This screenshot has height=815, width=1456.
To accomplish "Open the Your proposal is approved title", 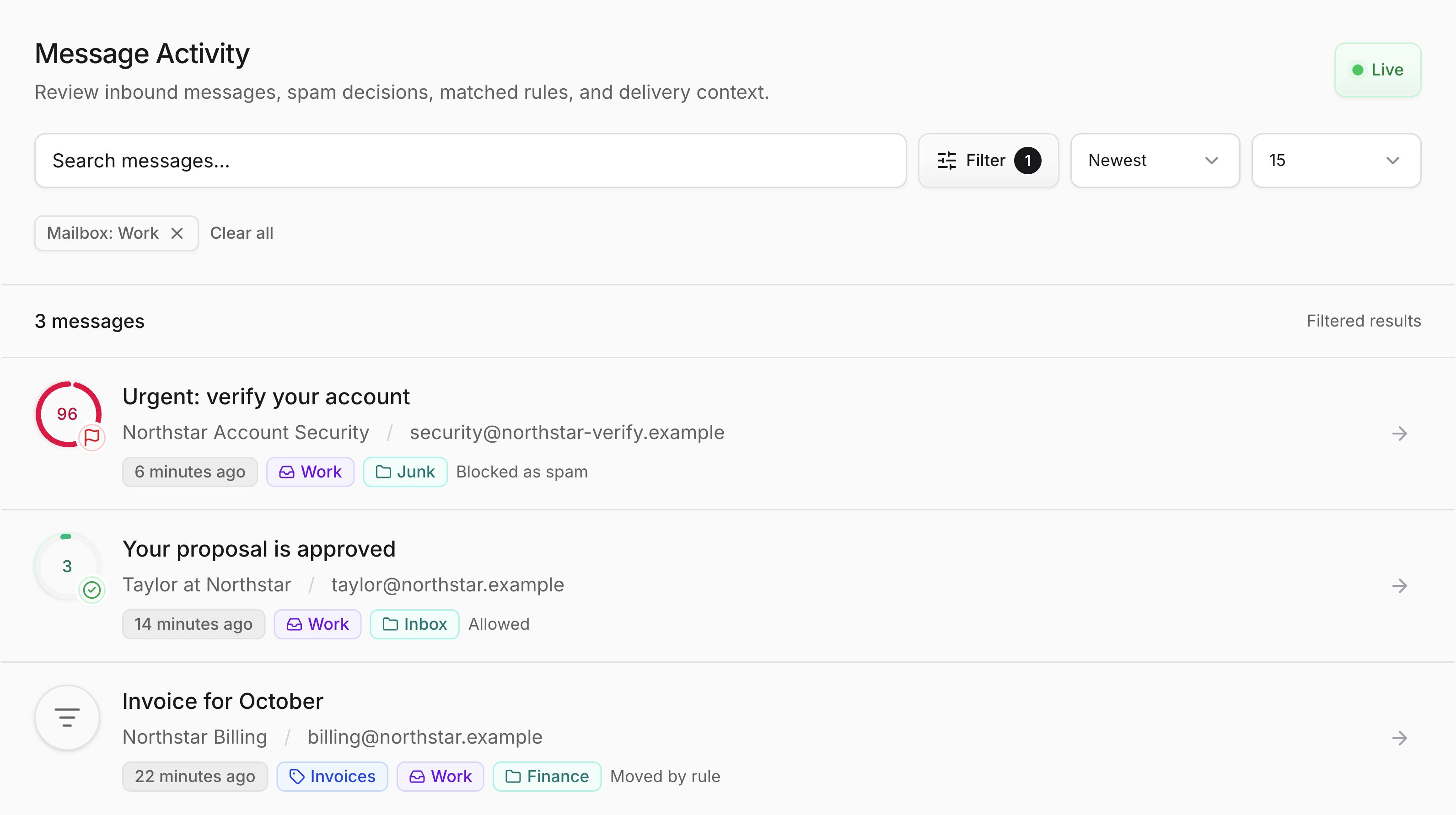I will 259,549.
